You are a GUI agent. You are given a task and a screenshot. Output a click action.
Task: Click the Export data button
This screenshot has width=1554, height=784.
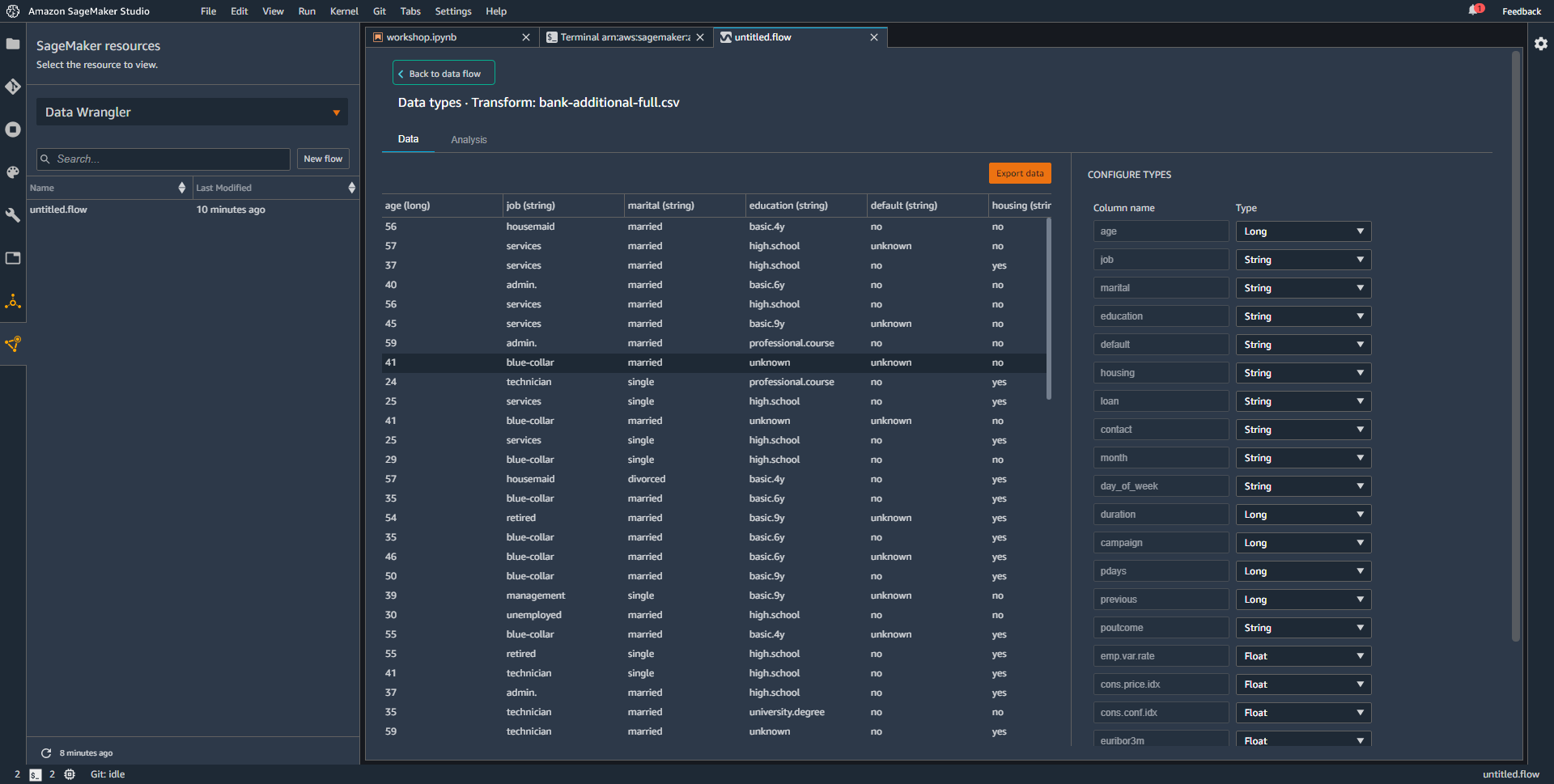1020,173
